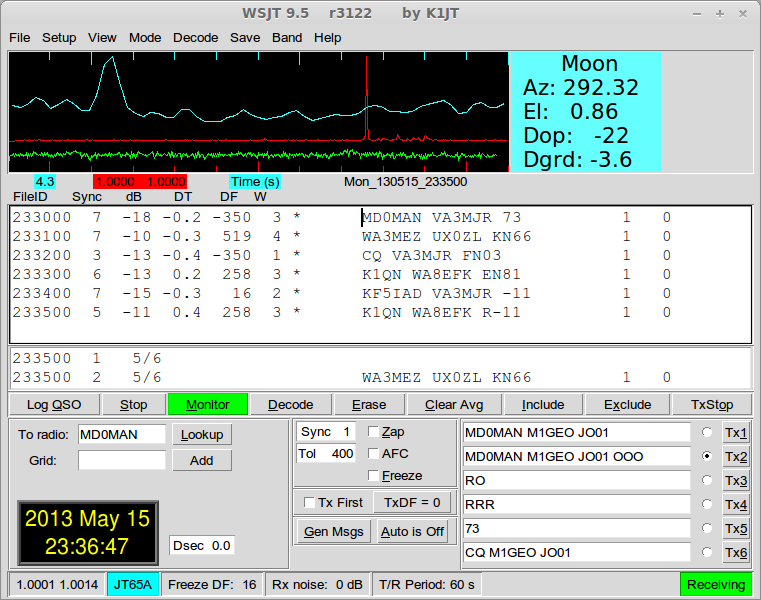Open the Save menu
The height and width of the screenshot is (600, 761).
pos(245,38)
